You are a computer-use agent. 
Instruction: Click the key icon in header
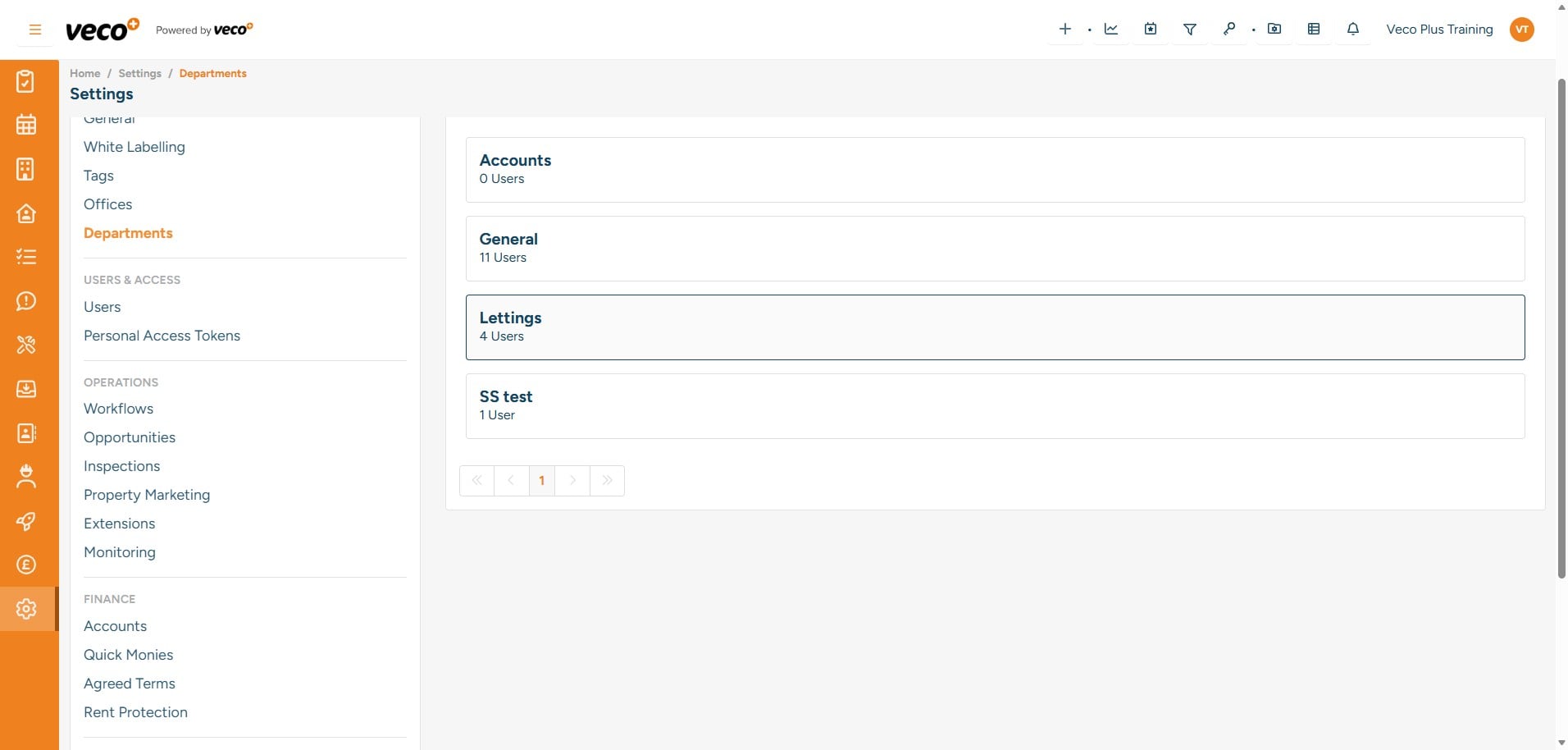tap(1229, 30)
